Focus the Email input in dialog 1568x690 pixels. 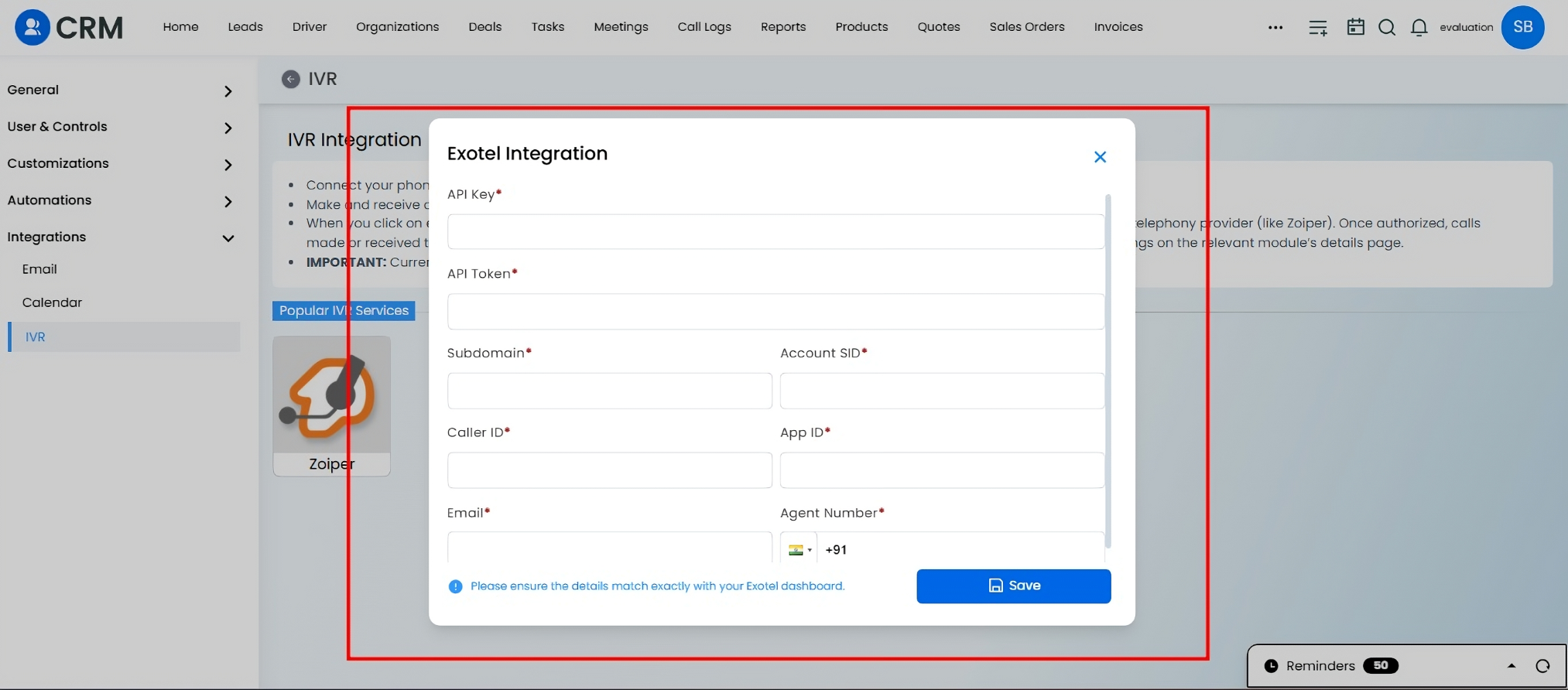610,548
